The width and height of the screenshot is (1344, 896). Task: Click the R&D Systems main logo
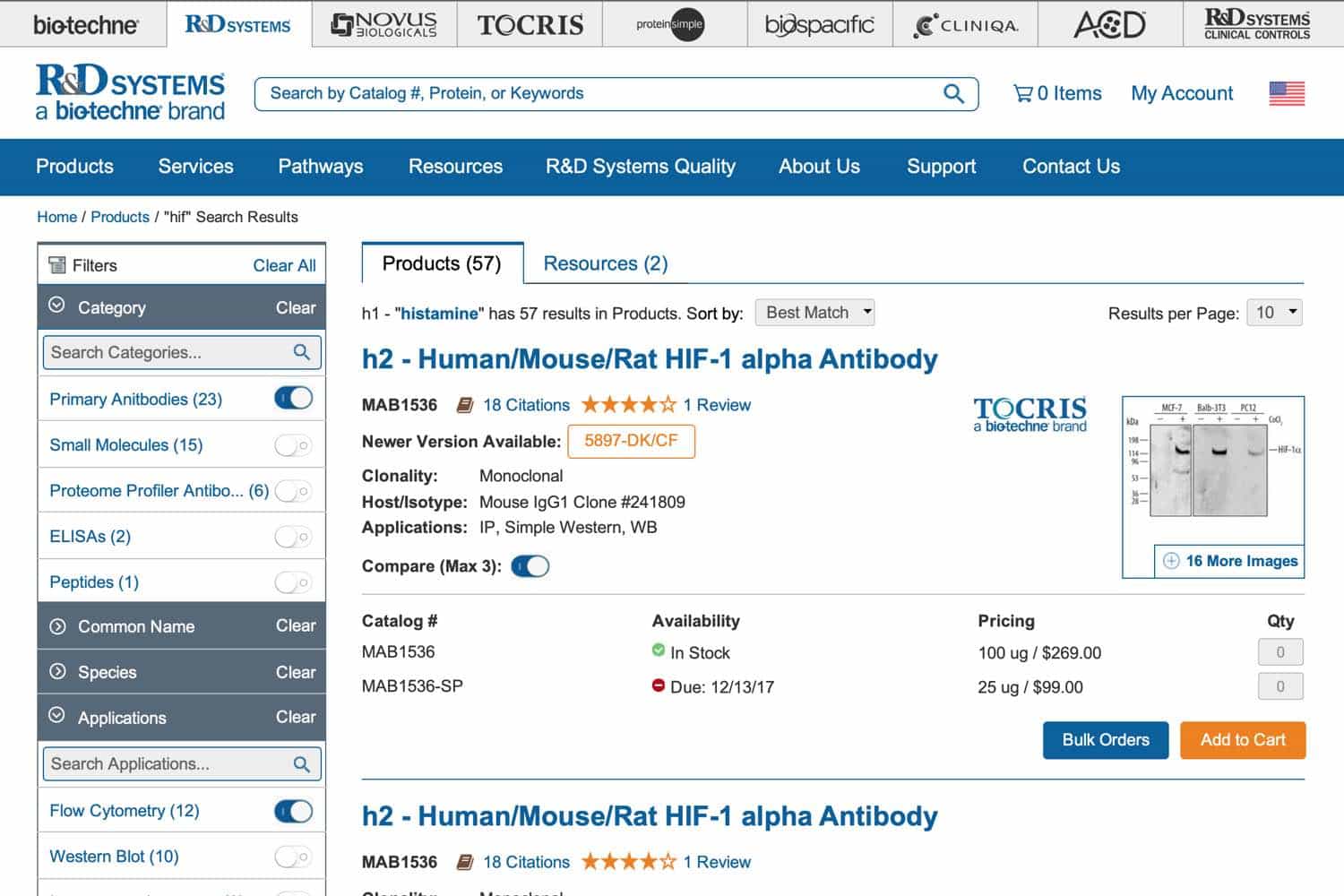pos(131,92)
